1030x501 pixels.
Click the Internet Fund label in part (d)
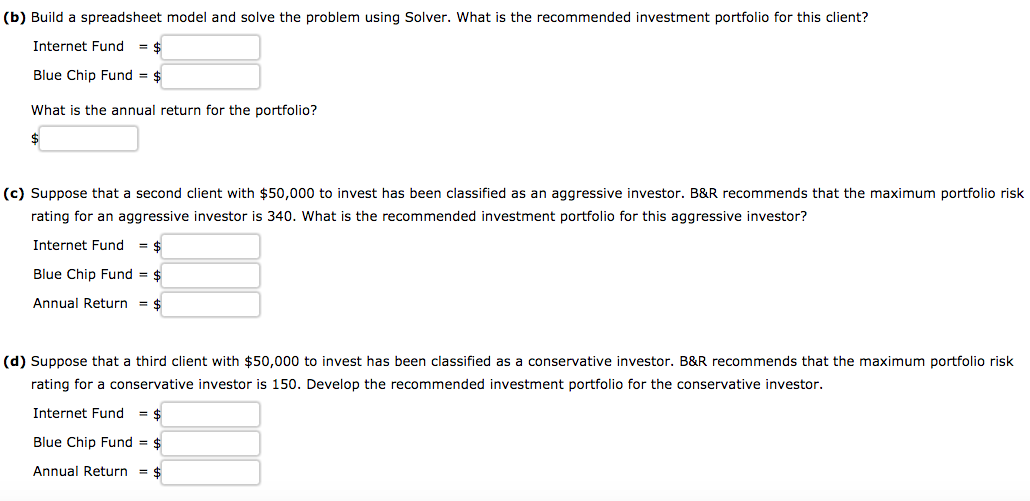(x=78, y=414)
